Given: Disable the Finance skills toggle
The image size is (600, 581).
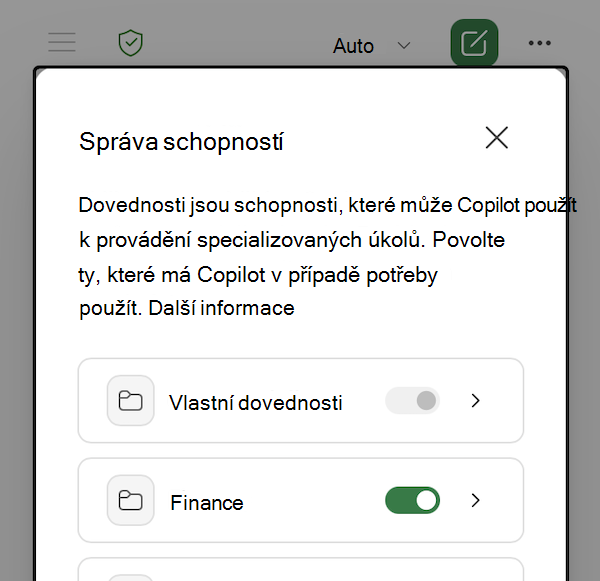Looking at the screenshot, I should point(412,500).
